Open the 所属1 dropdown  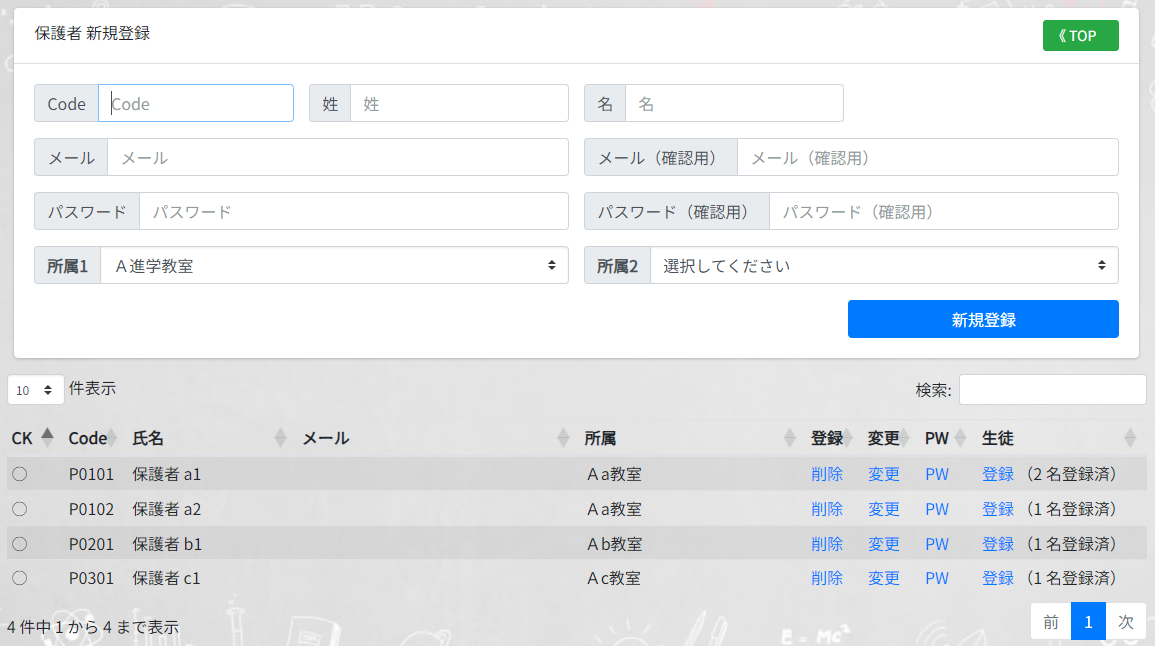(x=334, y=266)
